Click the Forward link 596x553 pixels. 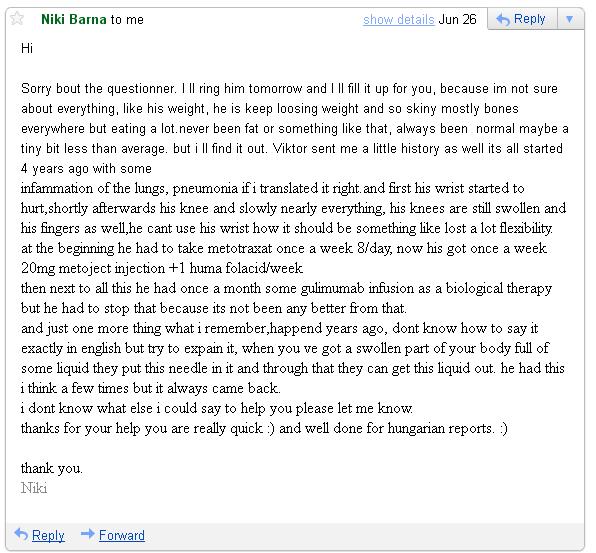pos(122,535)
